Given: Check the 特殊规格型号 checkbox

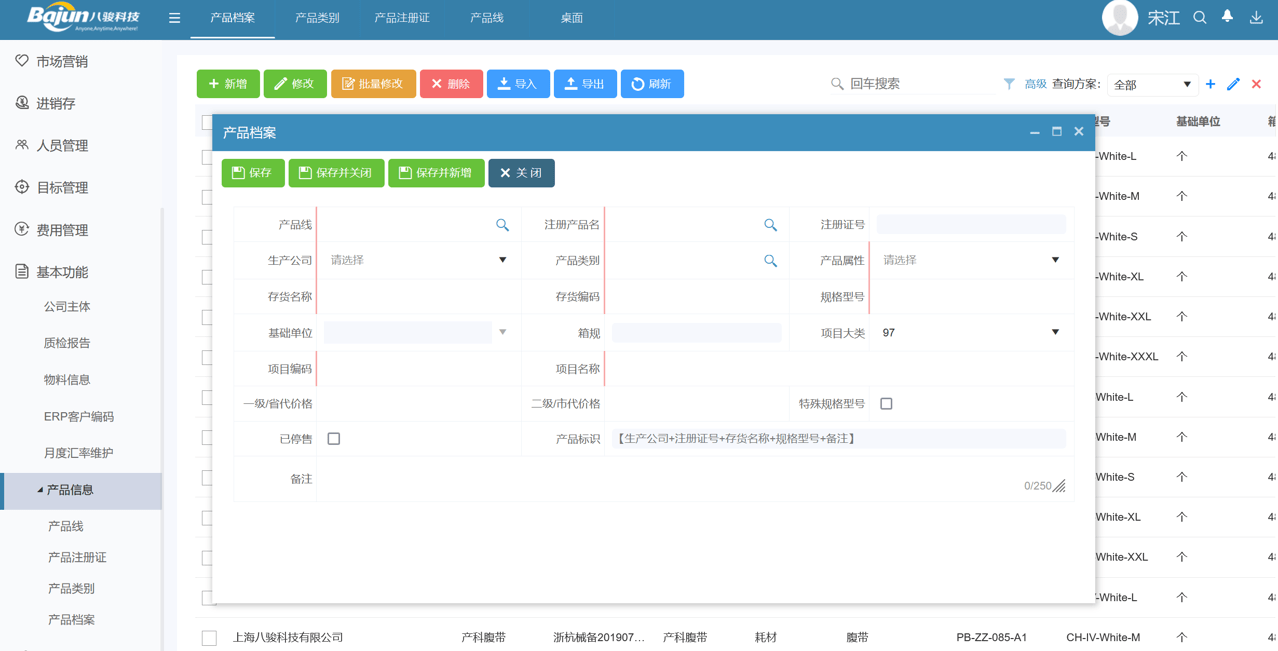Looking at the screenshot, I should pyautogui.click(x=886, y=404).
